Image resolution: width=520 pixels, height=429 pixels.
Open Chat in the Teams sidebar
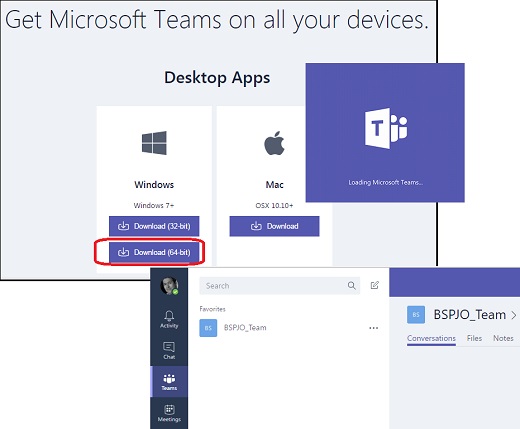click(x=169, y=351)
